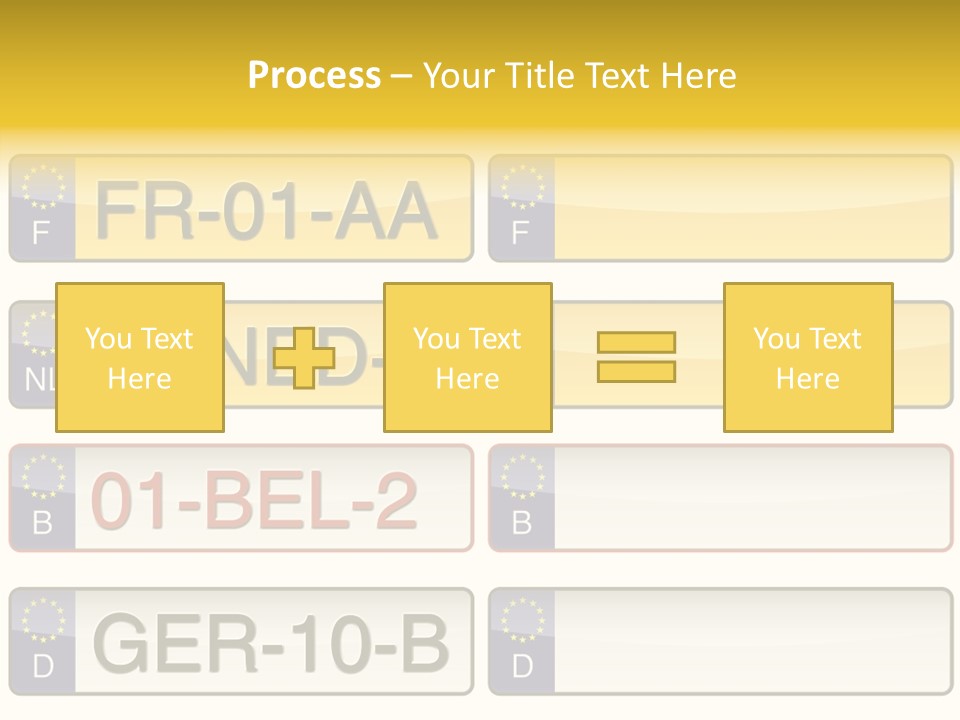Click the EU stars emblem on FR-01-AA plate
Image resolution: width=960 pixels, height=720 pixels.
(x=42, y=187)
